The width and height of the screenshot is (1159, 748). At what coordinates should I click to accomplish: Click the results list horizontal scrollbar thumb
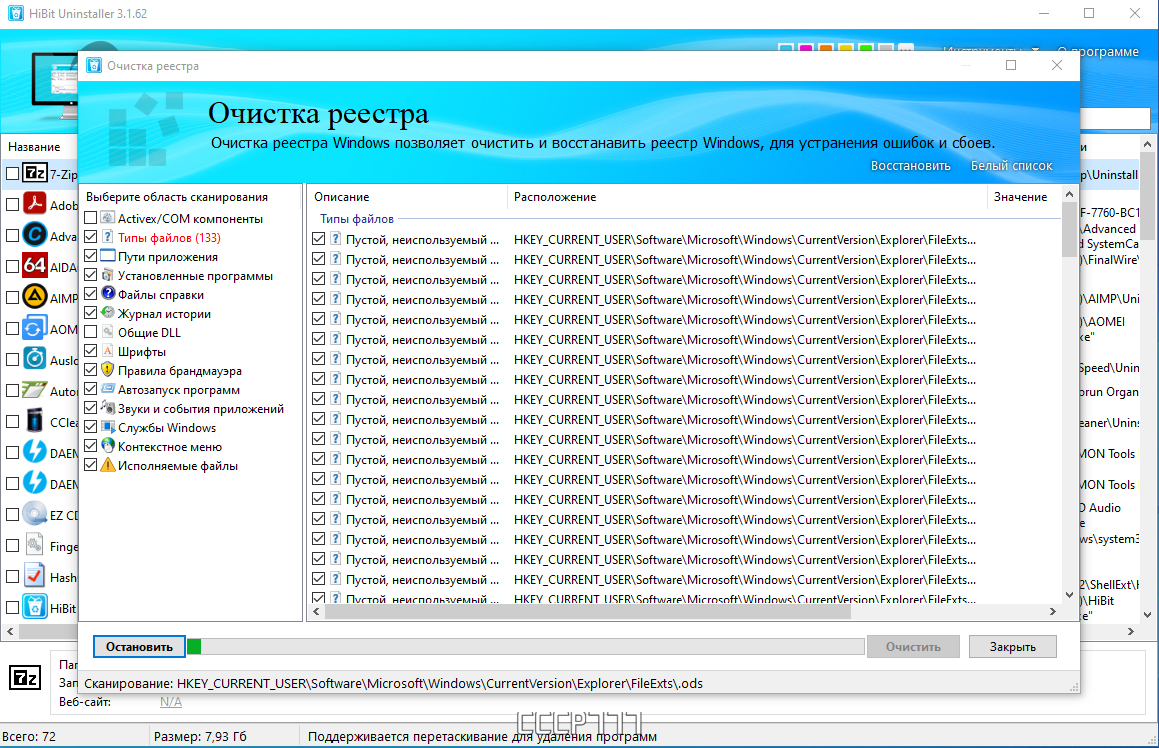588,611
